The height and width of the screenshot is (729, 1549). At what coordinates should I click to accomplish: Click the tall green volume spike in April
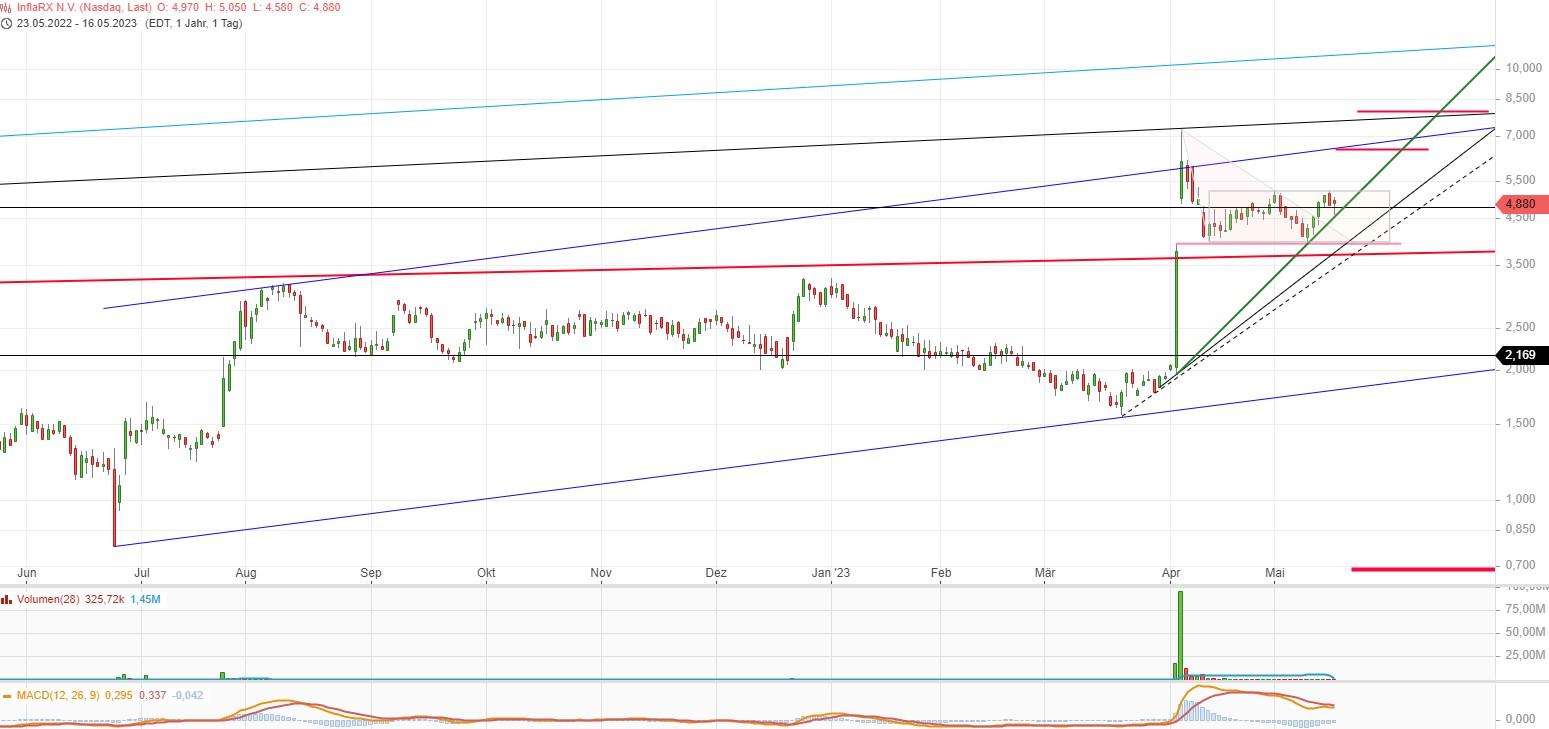point(1180,635)
